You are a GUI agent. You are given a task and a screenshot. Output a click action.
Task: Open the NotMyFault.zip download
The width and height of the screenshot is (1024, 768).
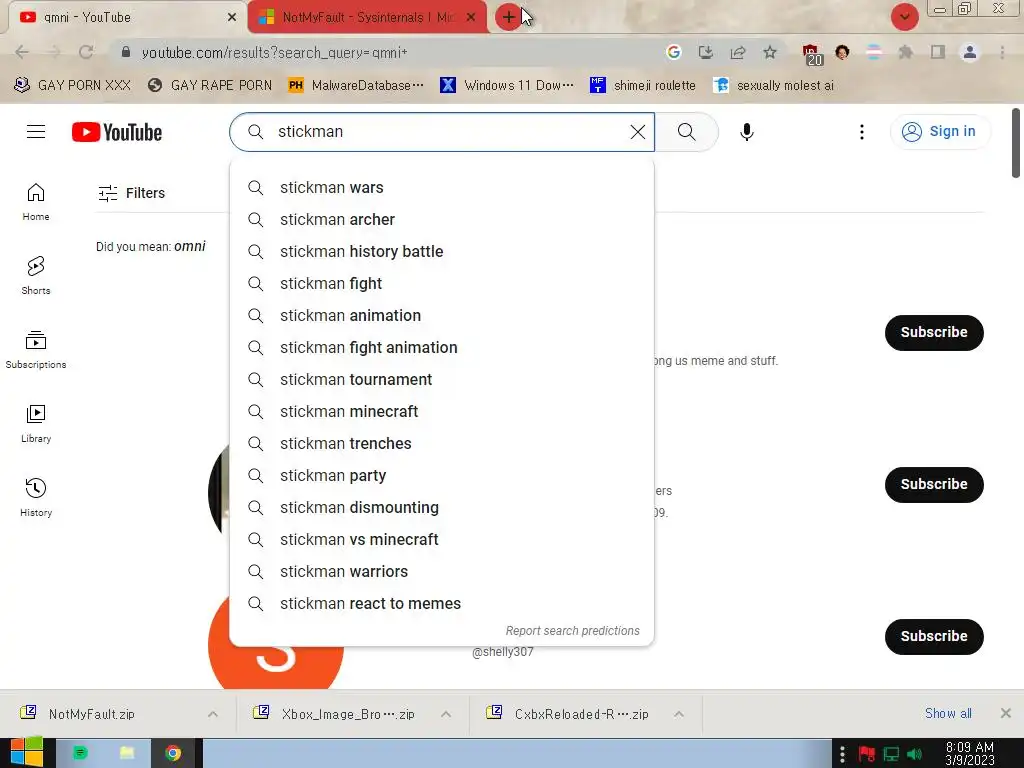(x=91, y=714)
